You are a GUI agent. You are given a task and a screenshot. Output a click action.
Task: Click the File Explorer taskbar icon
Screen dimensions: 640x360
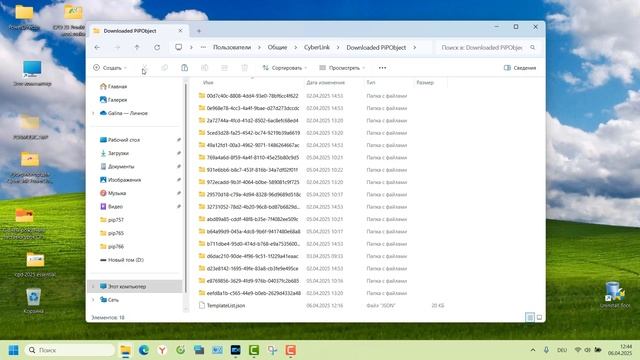tap(125, 350)
